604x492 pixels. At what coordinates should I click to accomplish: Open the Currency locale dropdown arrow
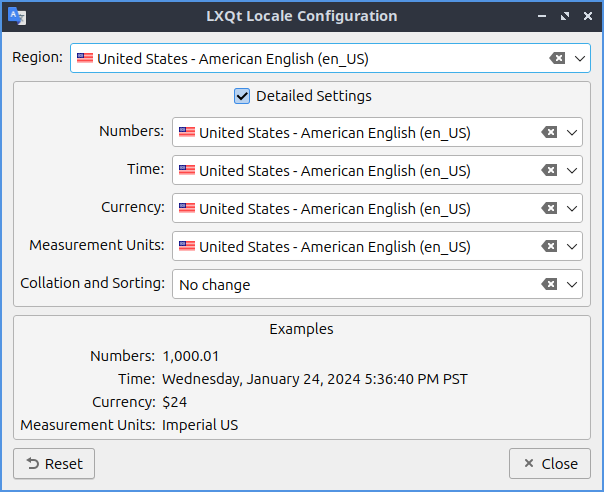pos(572,209)
